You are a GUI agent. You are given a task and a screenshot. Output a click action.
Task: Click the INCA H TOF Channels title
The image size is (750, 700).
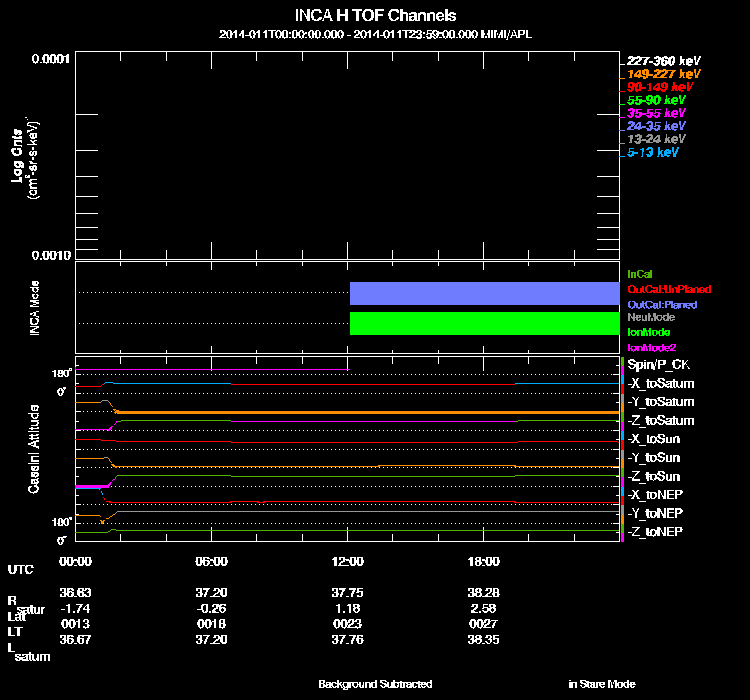coord(376,16)
